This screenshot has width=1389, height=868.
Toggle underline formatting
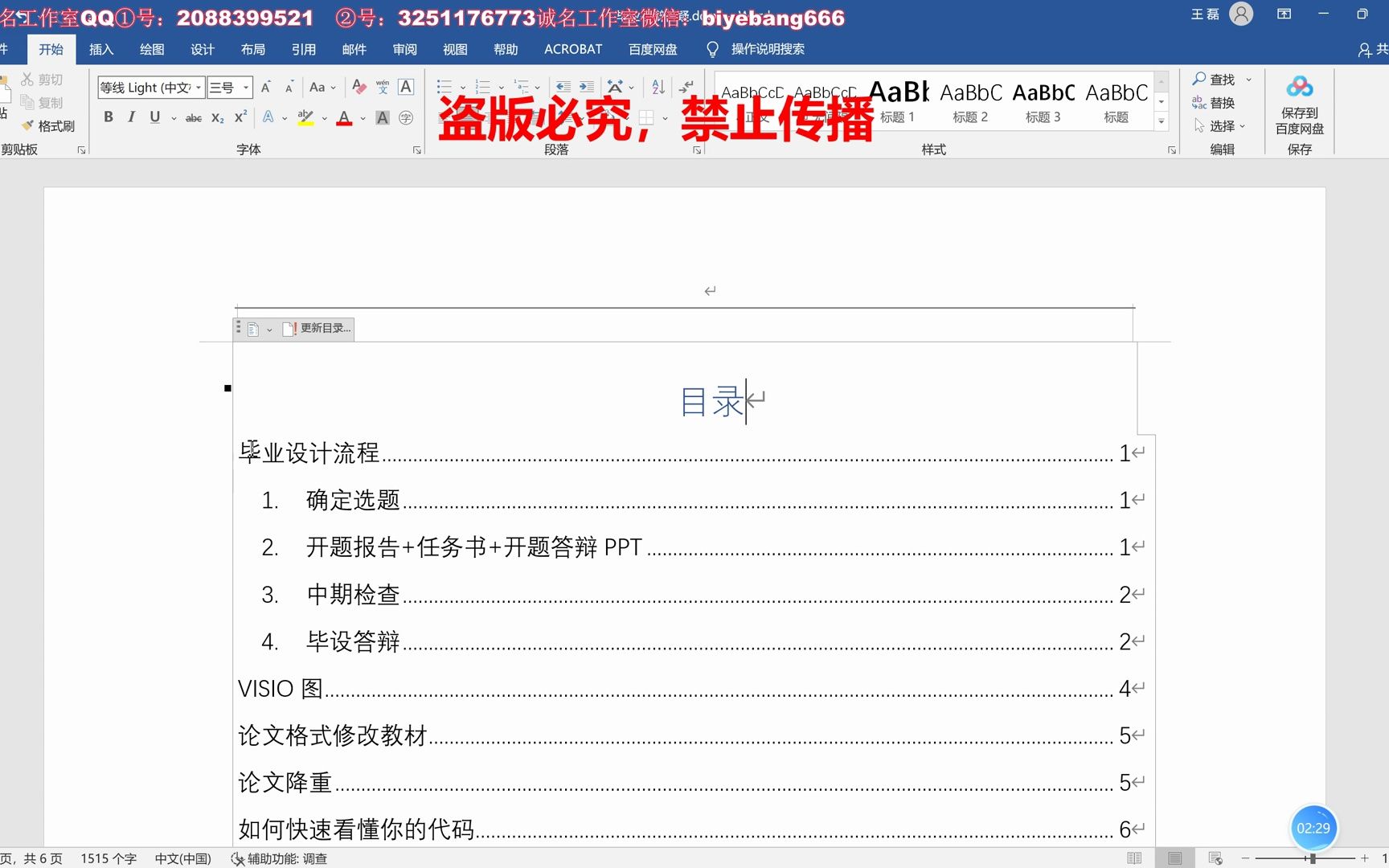[154, 117]
